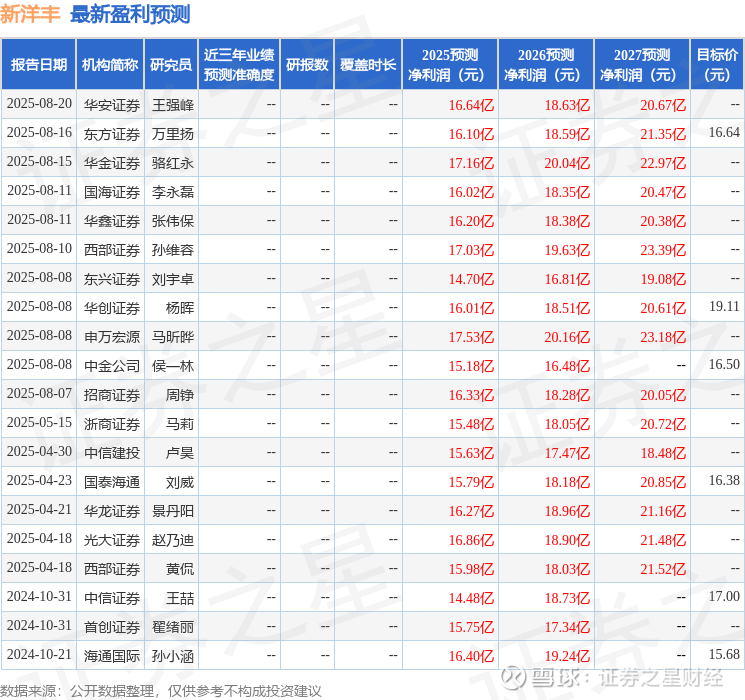745x700 pixels.
Task: Click the target price 19.11
Action: [724, 306]
